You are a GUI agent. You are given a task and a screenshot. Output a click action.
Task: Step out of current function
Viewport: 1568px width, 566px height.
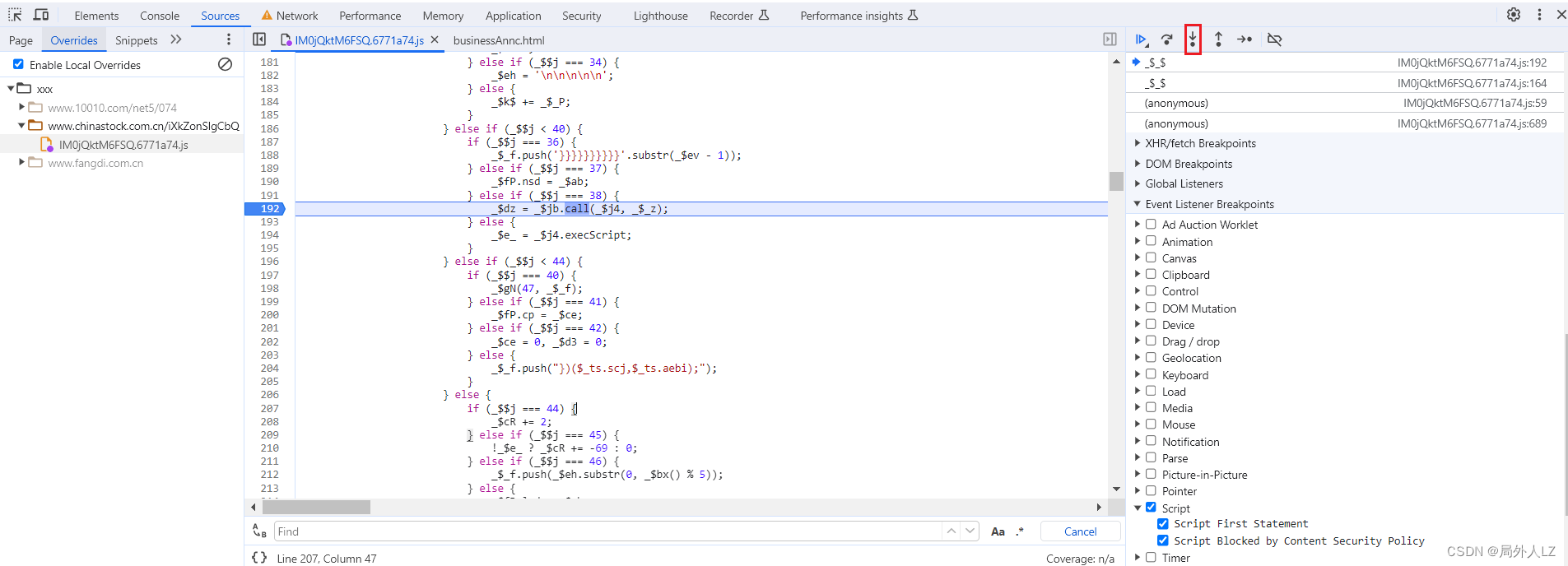[1218, 39]
